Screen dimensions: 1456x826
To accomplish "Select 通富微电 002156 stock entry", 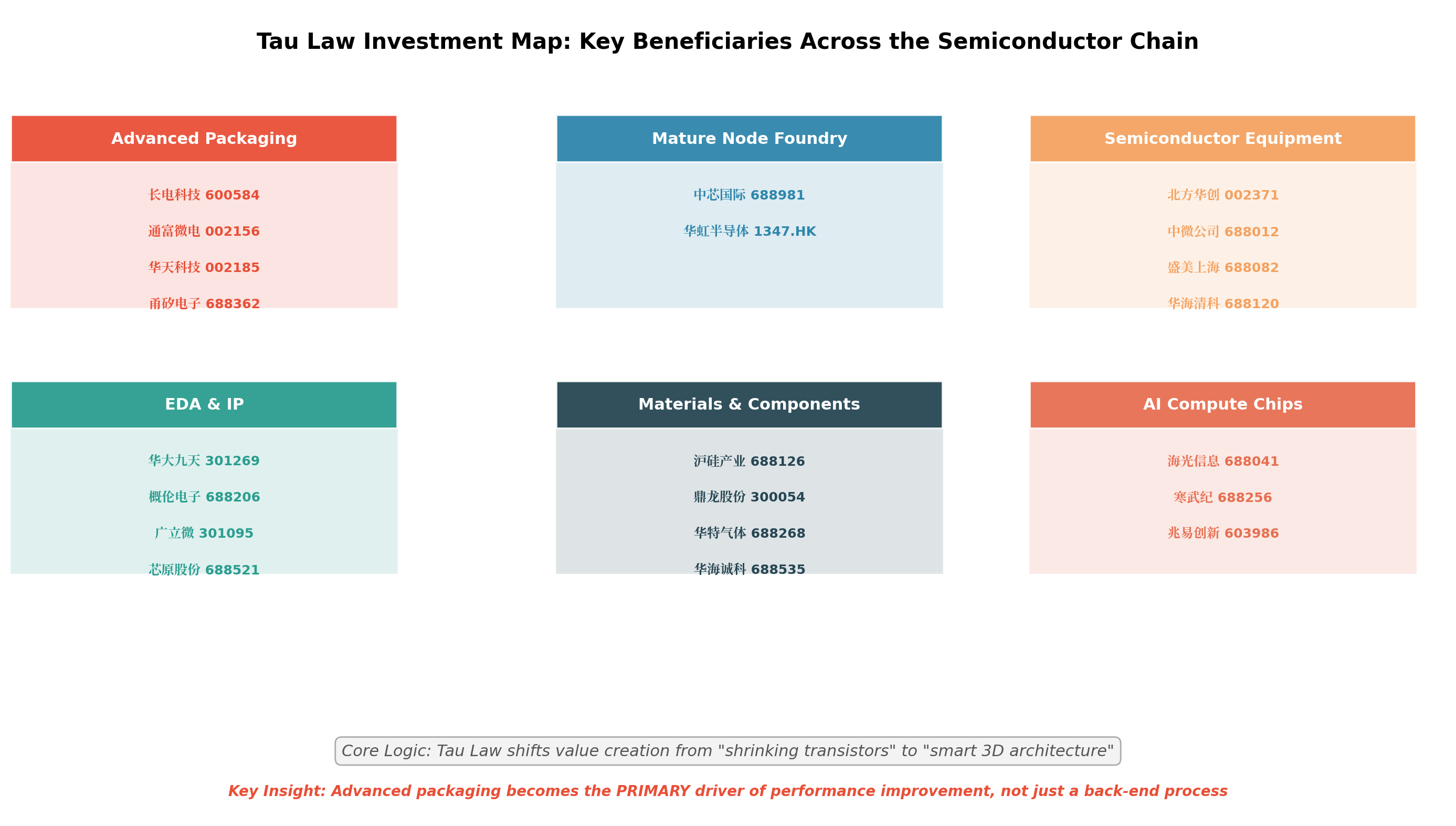I will point(204,232).
